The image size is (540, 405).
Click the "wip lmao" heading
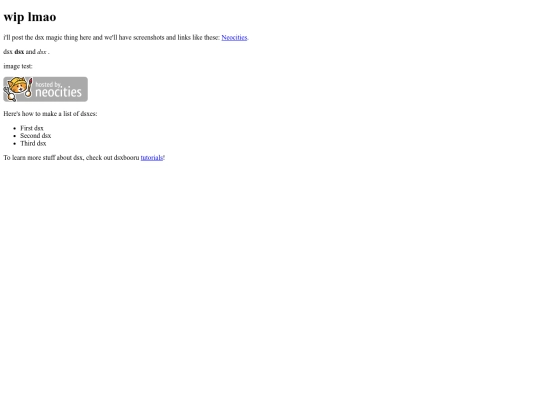point(30,17)
